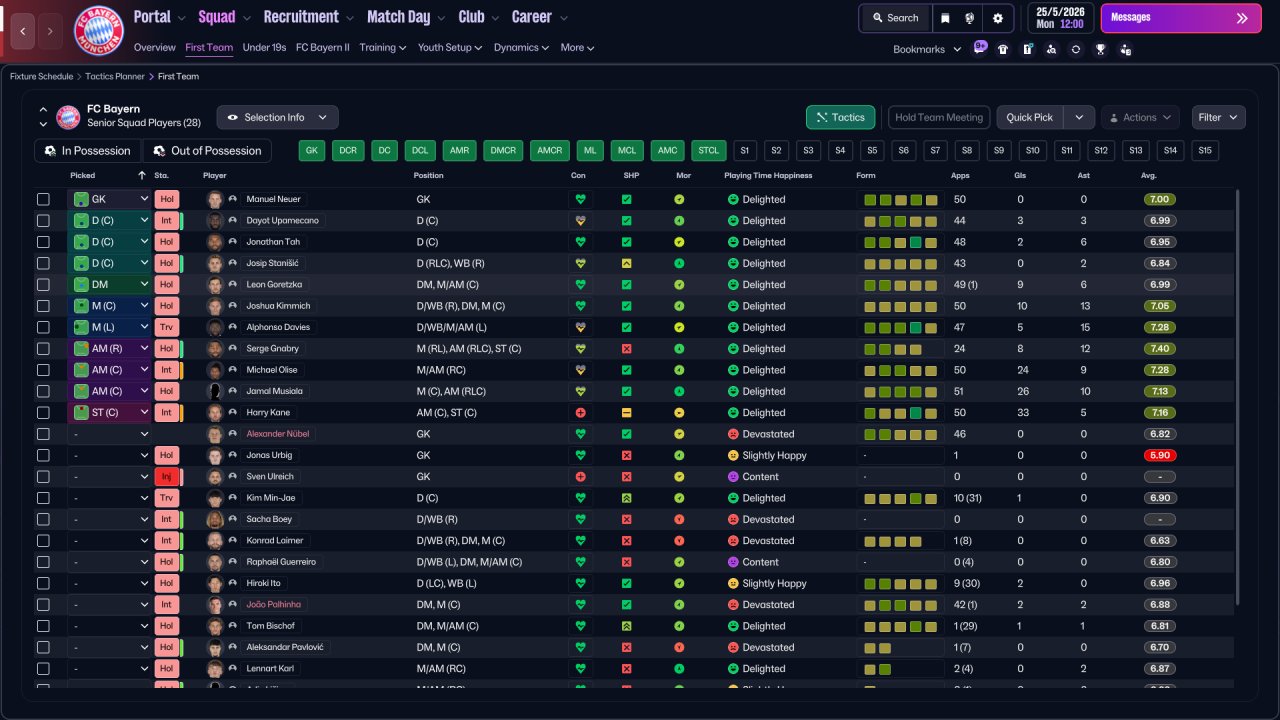Expand the Selection Info dropdown
The height and width of the screenshot is (720, 1280).
[277, 117]
